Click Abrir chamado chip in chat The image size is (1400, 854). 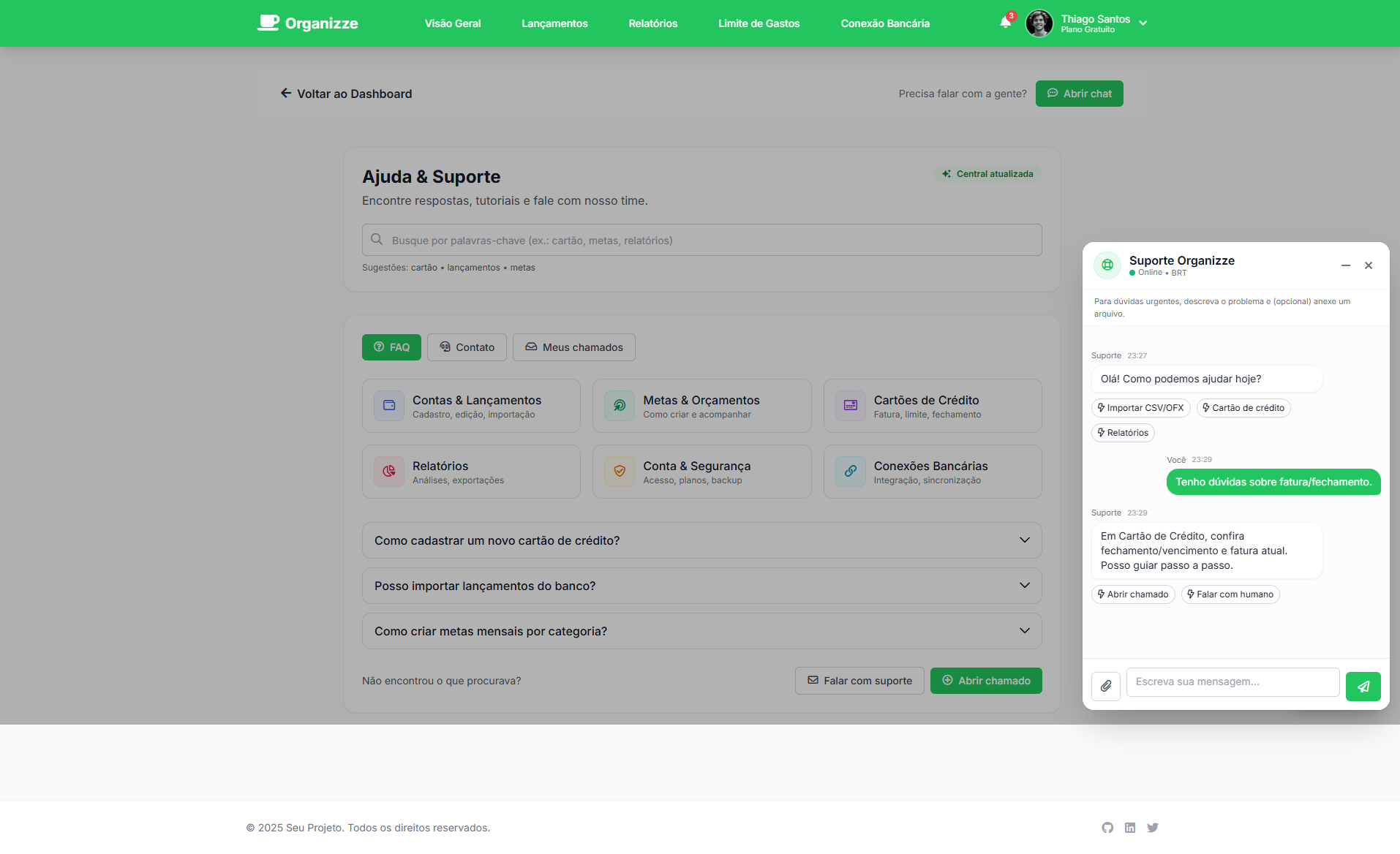[1133, 594]
